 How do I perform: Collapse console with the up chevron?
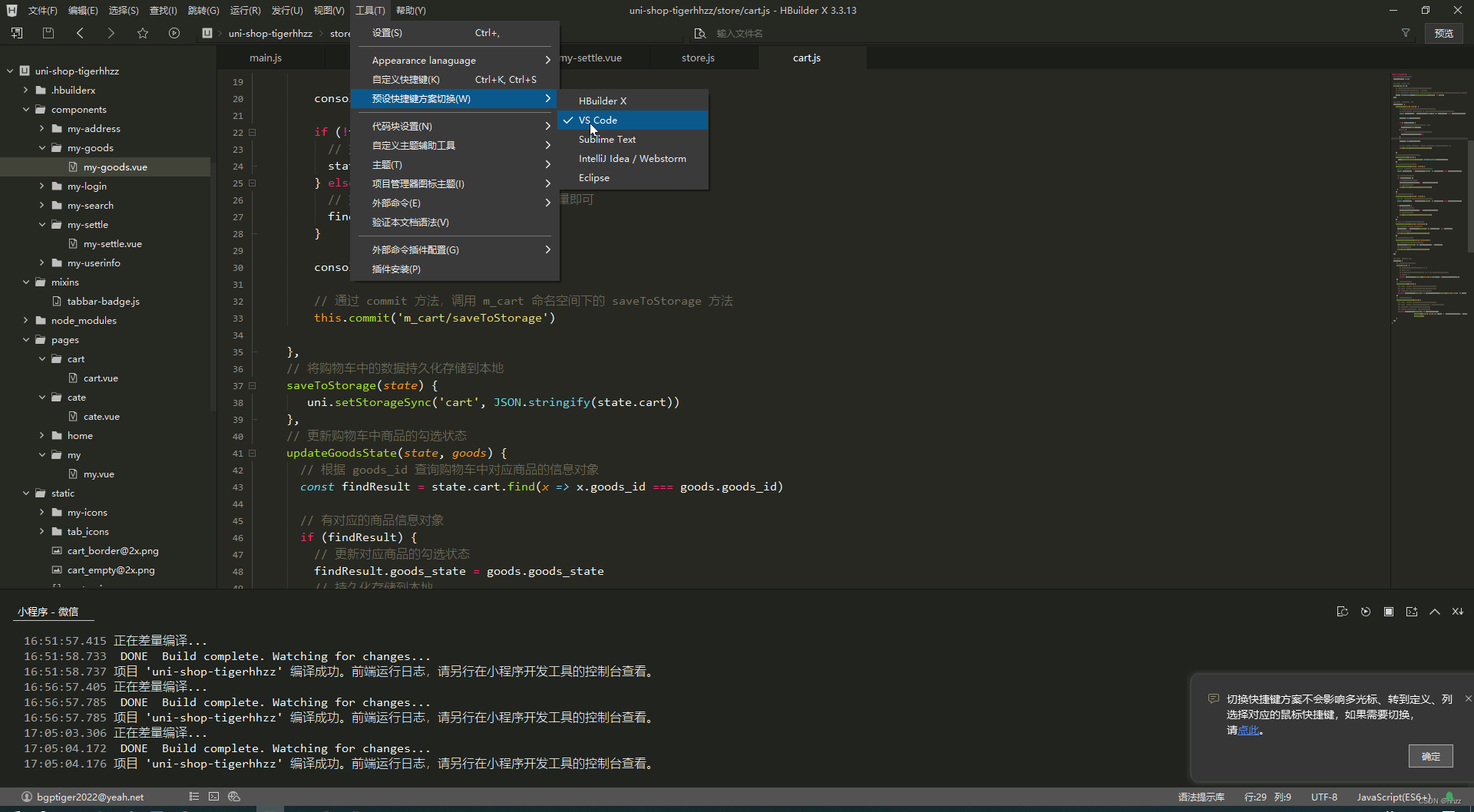point(1434,612)
